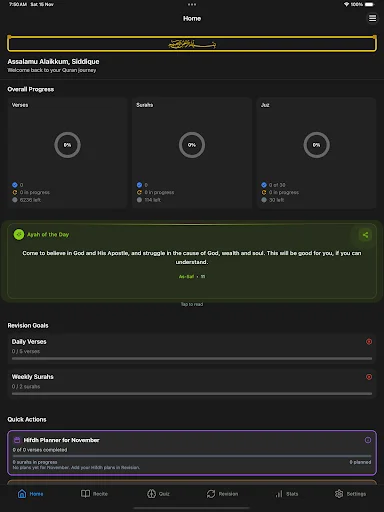Click the Verses in-progress refresh icon
The height and width of the screenshot is (512, 384).
[15, 192]
